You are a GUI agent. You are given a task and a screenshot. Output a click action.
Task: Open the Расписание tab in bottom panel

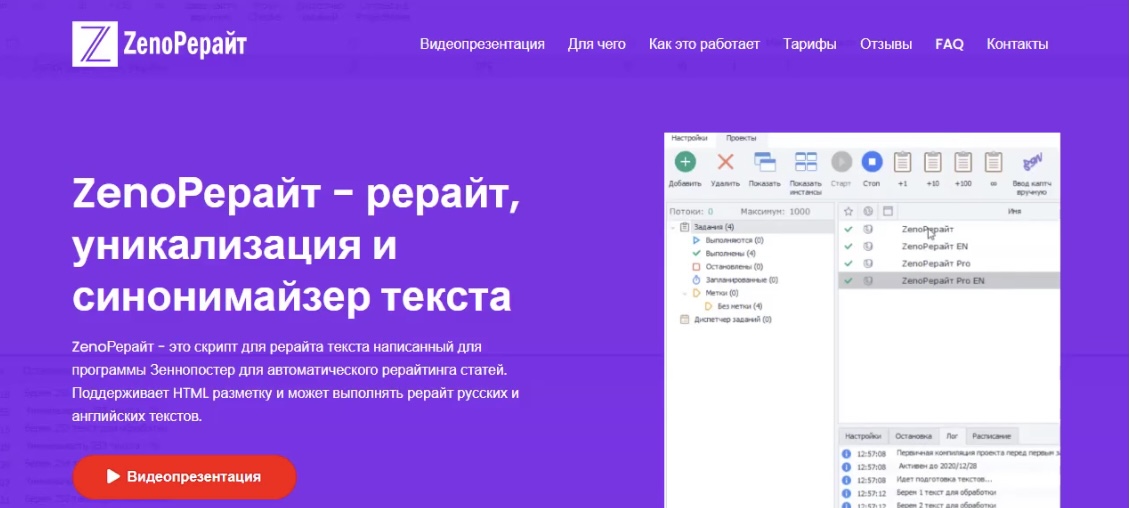(x=993, y=436)
